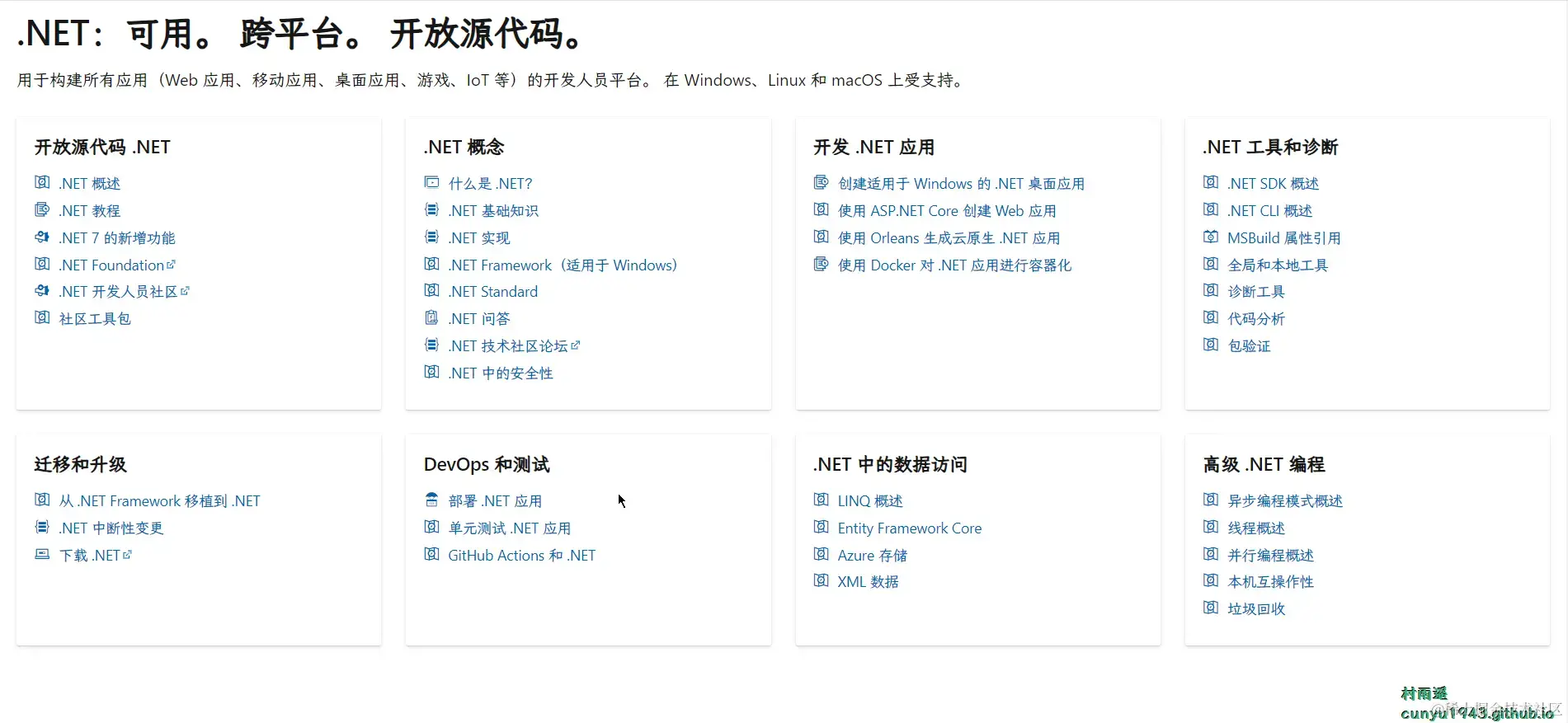Click the icon beside GitHub Actions 和 .NET
The height and width of the screenshot is (723, 1568).
click(431, 554)
